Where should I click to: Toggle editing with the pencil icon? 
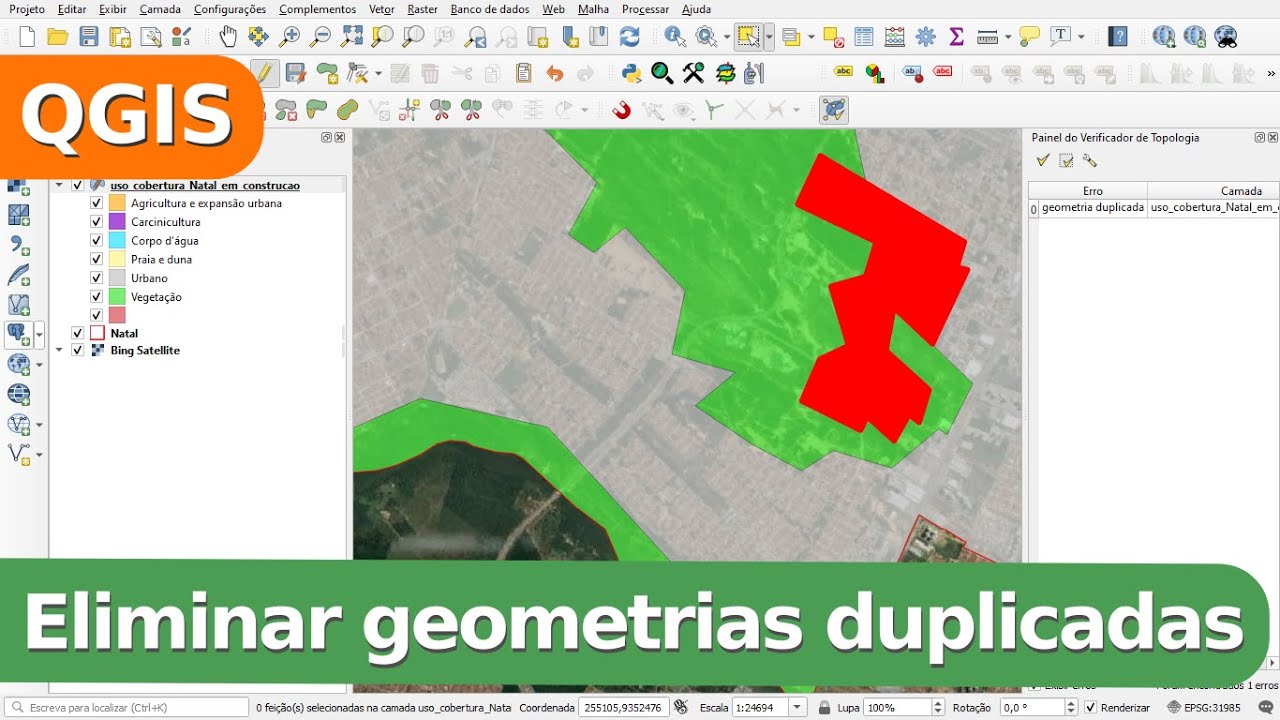pos(264,73)
